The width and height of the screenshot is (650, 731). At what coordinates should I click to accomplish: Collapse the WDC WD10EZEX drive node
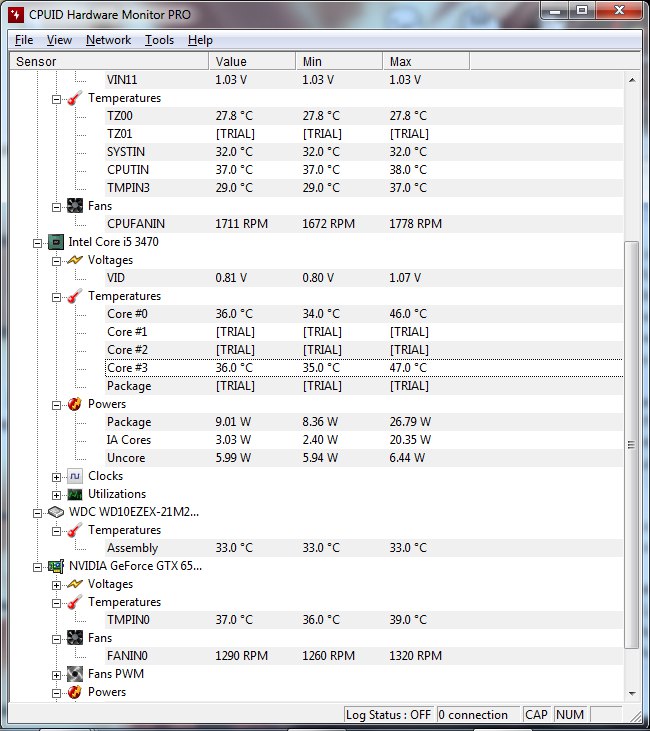tap(37, 513)
